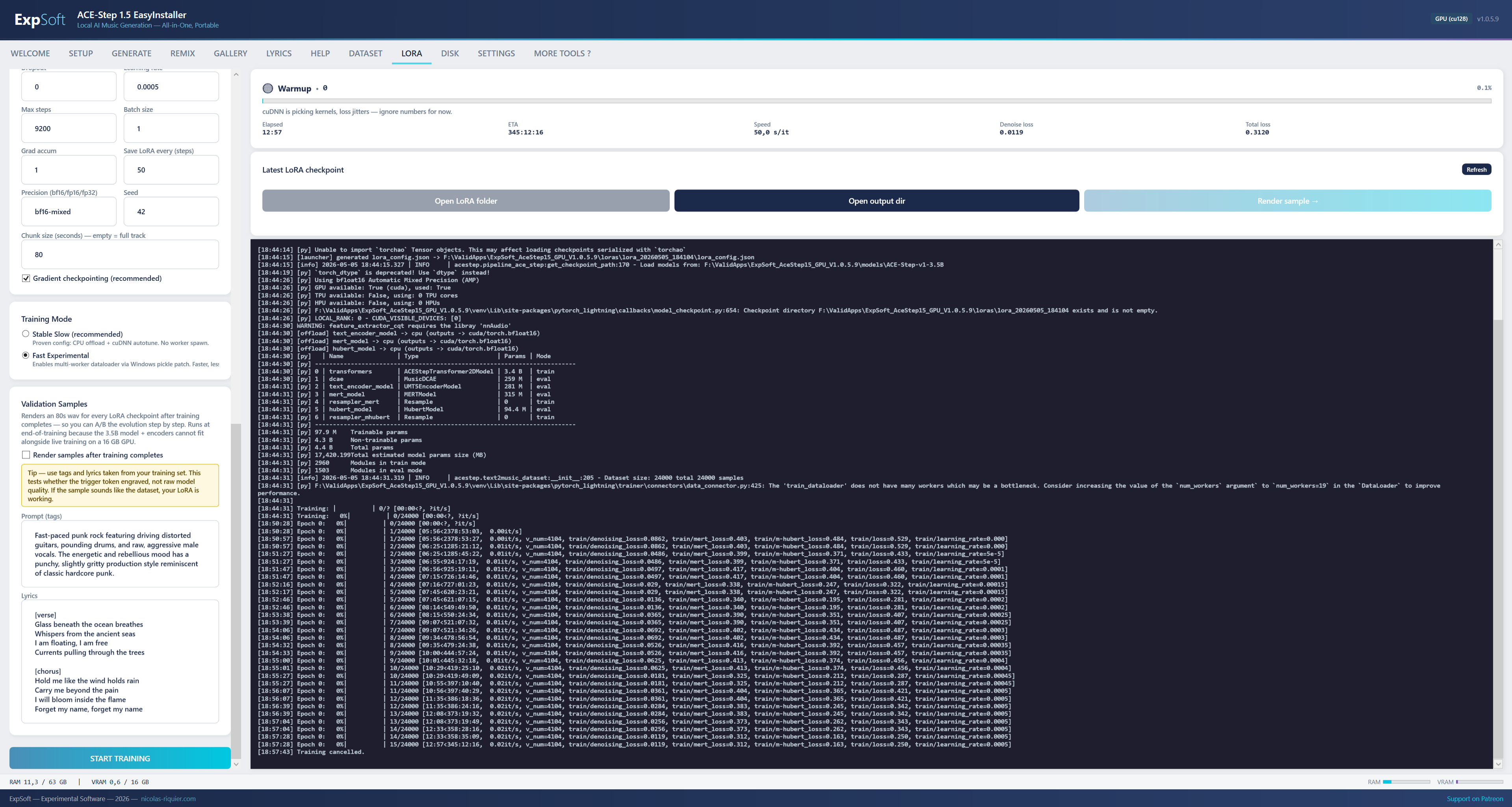
Task: Click the Warmup status circle icon
Action: (x=267, y=89)
